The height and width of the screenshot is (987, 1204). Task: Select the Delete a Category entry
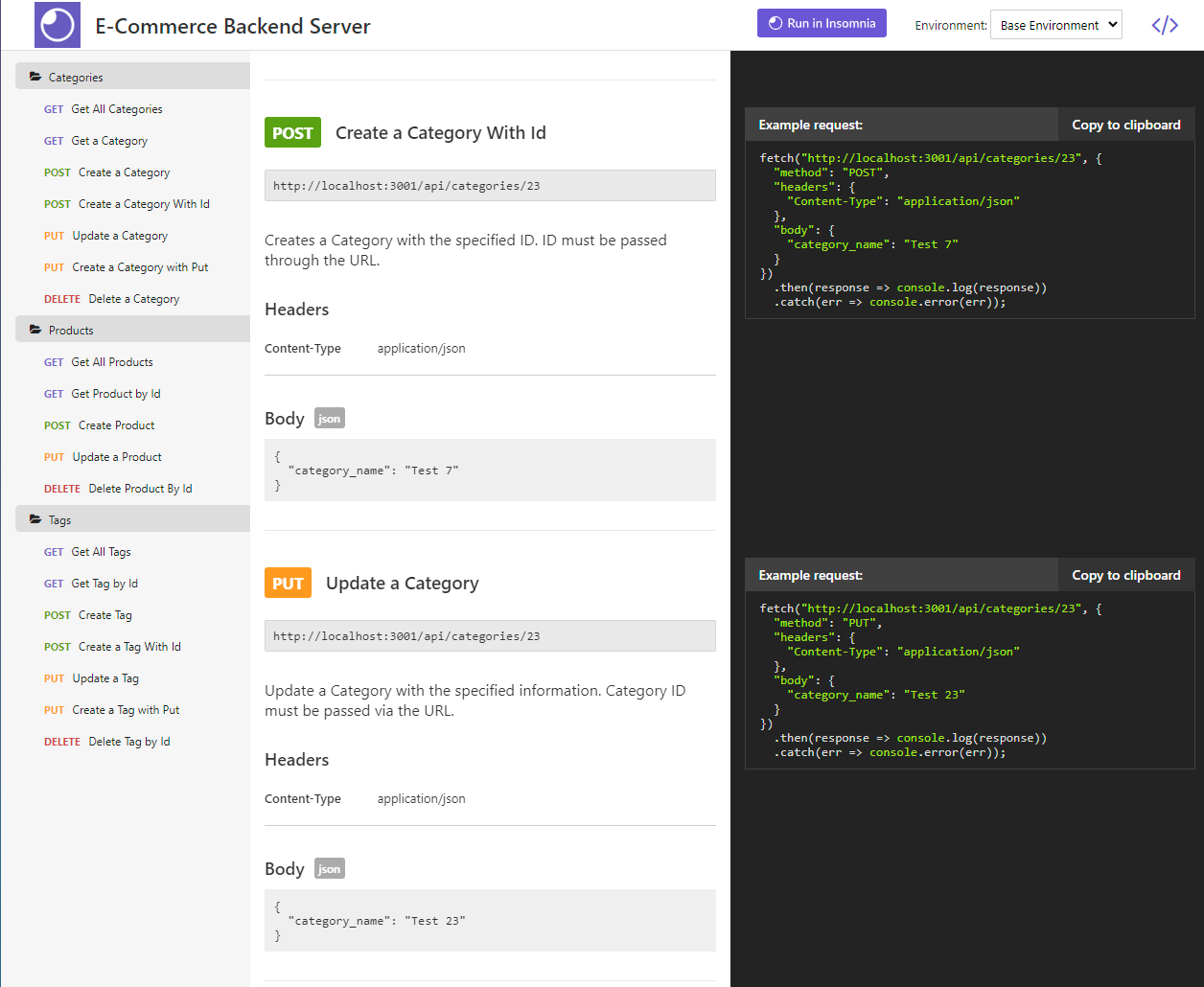(112, 299)
